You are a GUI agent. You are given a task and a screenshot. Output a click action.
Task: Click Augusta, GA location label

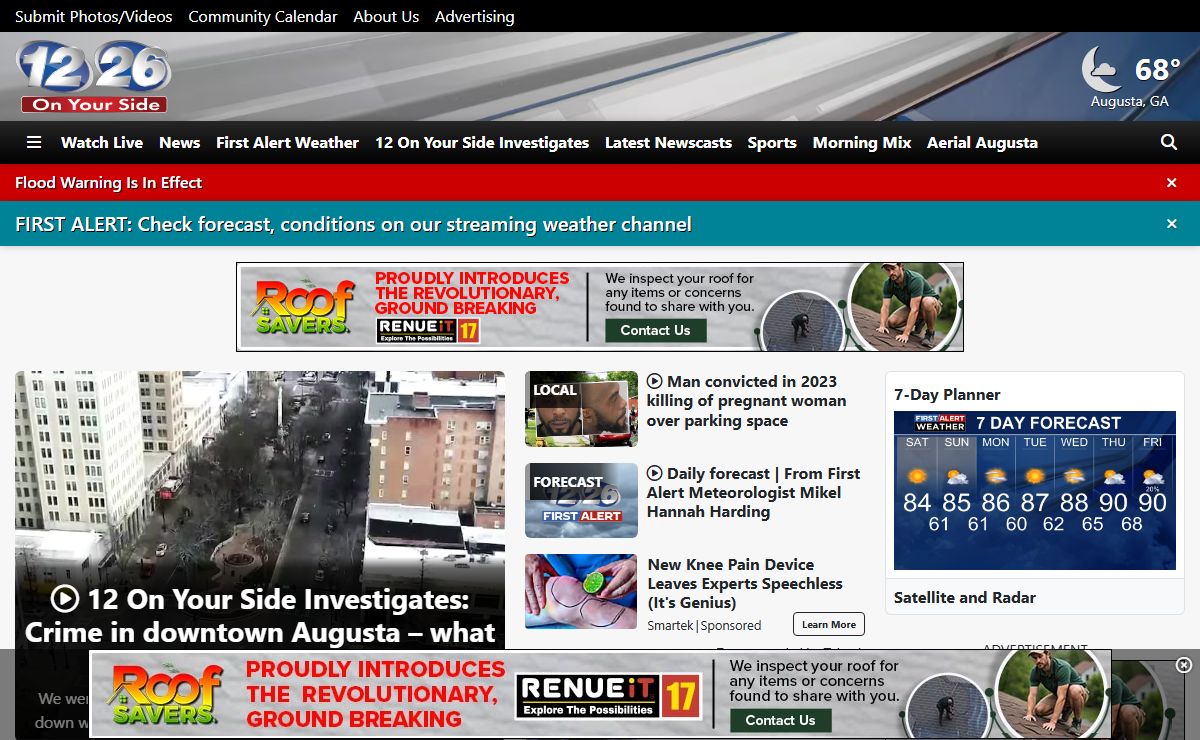[x=1129, y=102]
